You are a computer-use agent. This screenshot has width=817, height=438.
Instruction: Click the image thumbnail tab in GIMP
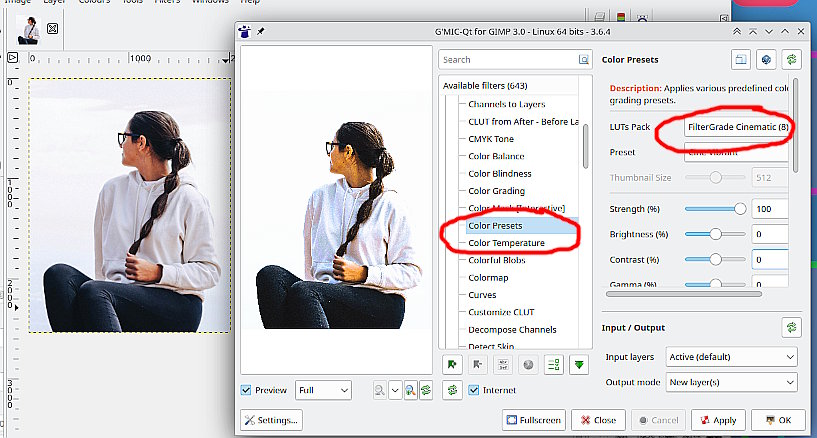point(28,30)
